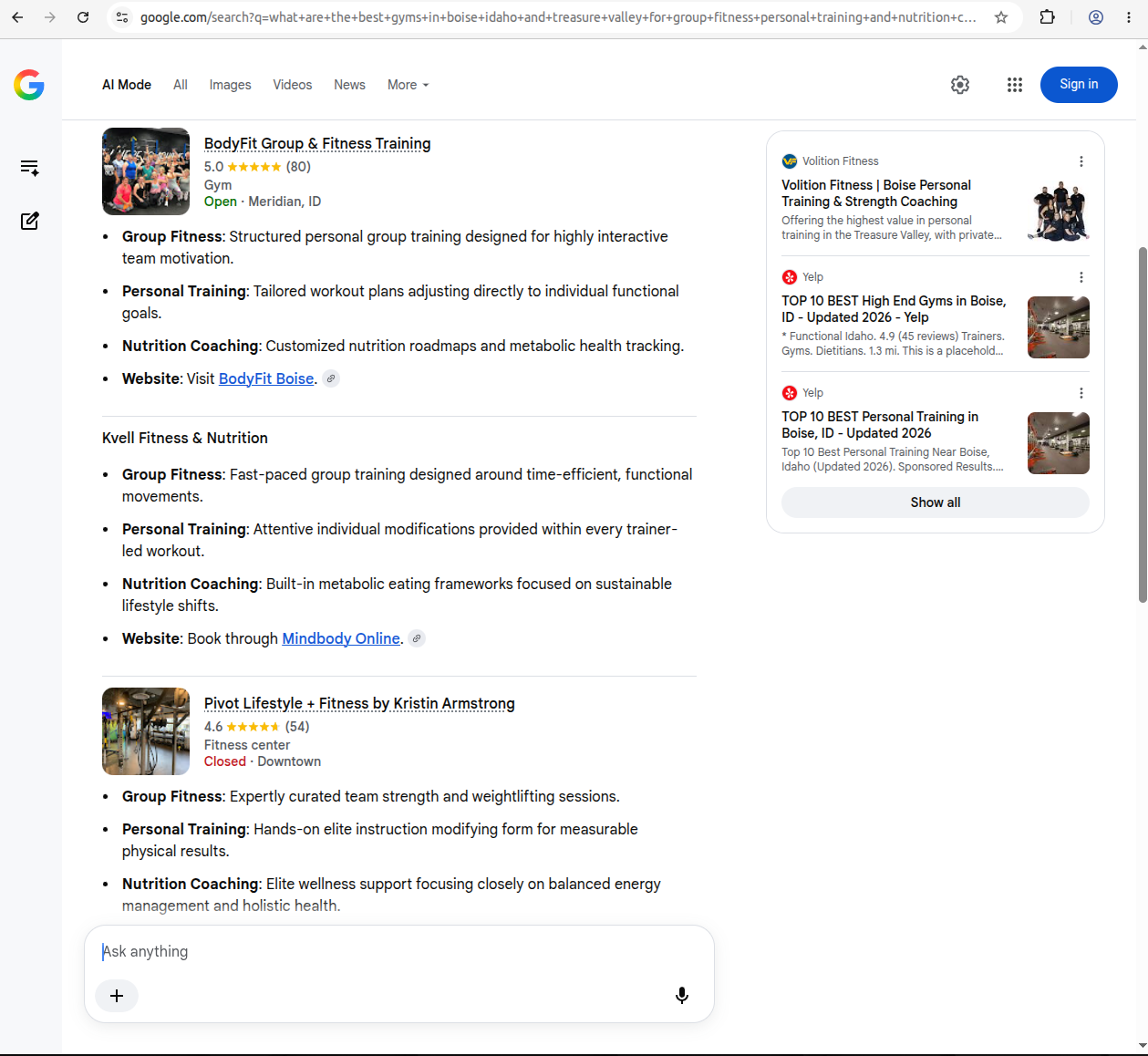Open the Chrome profile icon
This screenshot has width=1148, height=1056.
(1096, 17)
